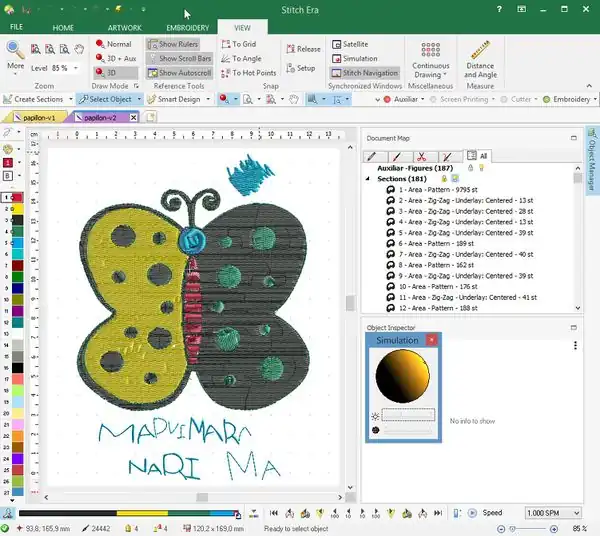The image size is (600, 536).
Task: Click the Snap To Grid button
Action: [x=239, y=44]
